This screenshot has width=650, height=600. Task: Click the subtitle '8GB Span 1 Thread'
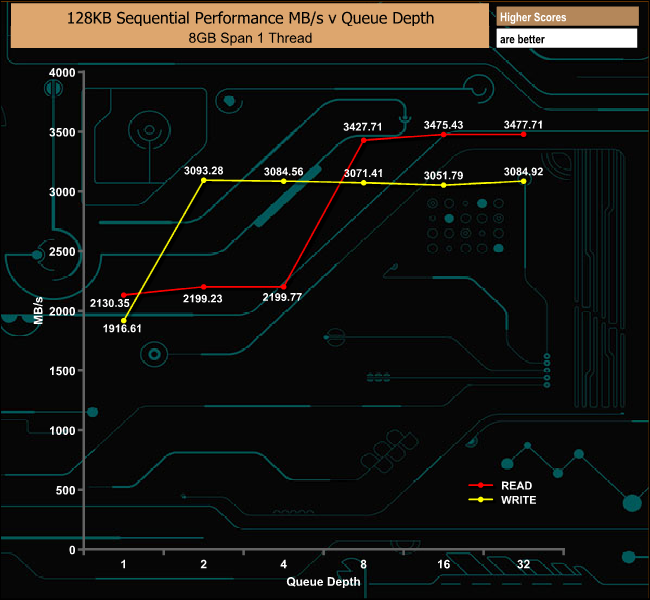pyautogui.click(x=250, y=38)
